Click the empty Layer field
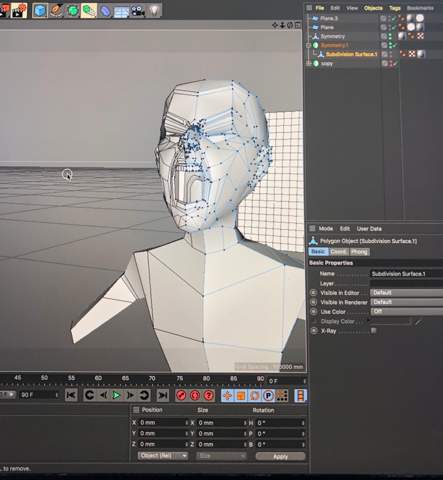The height and width of the screenshot is (480, 443). coord(406,283)
